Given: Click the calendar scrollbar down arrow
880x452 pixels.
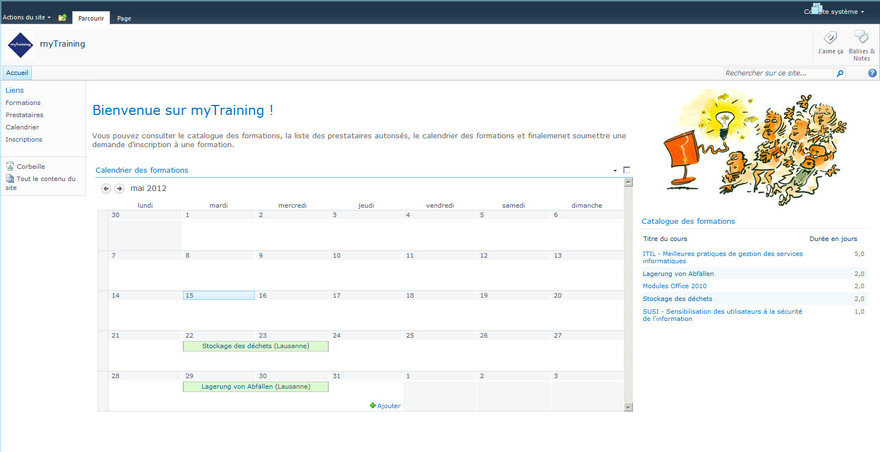Looking at the screenshot, I should (628, 407).
